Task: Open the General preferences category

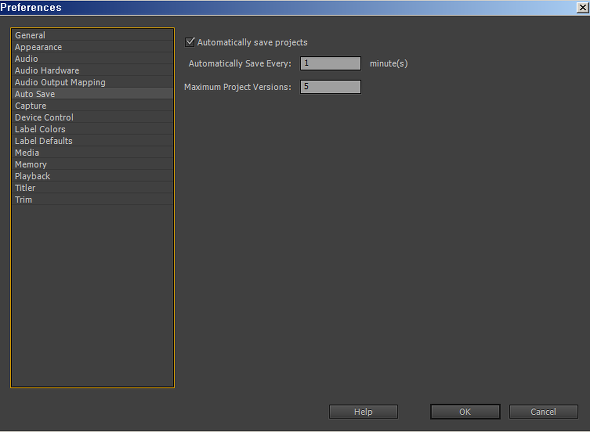Action: click(93, 35)
